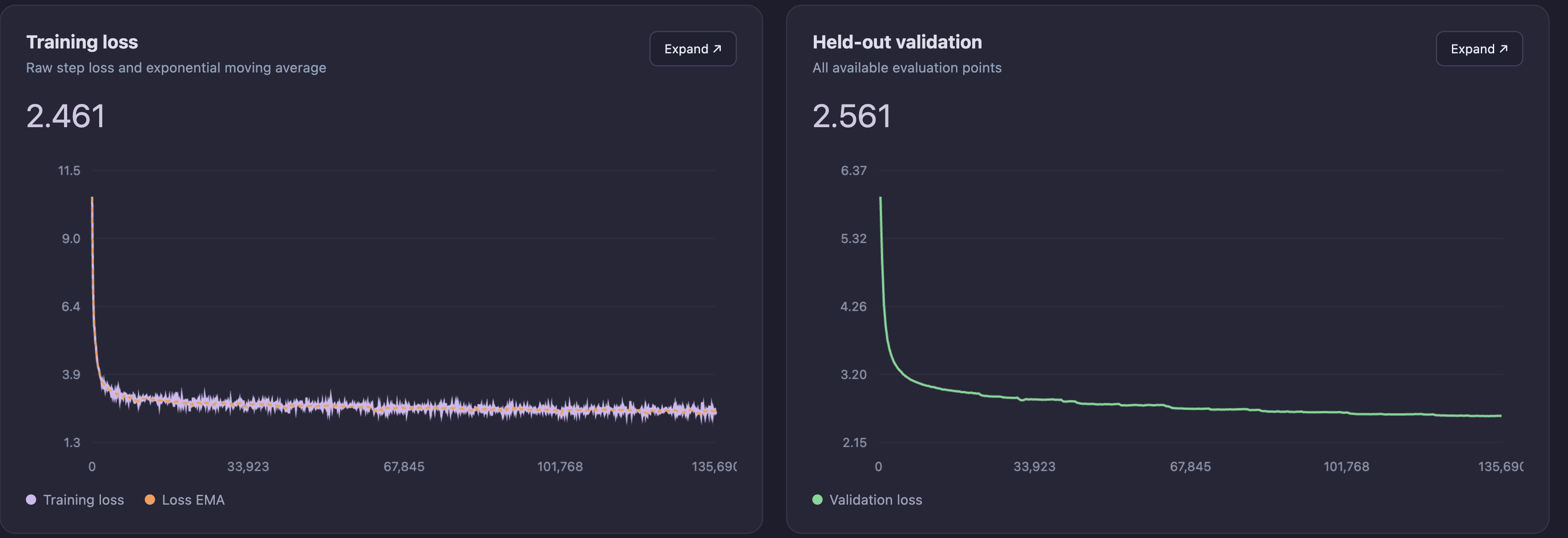Click 67,845 on the validation x-axis
This screenshot has width=1568, height=538.
tap(1190, 467)
